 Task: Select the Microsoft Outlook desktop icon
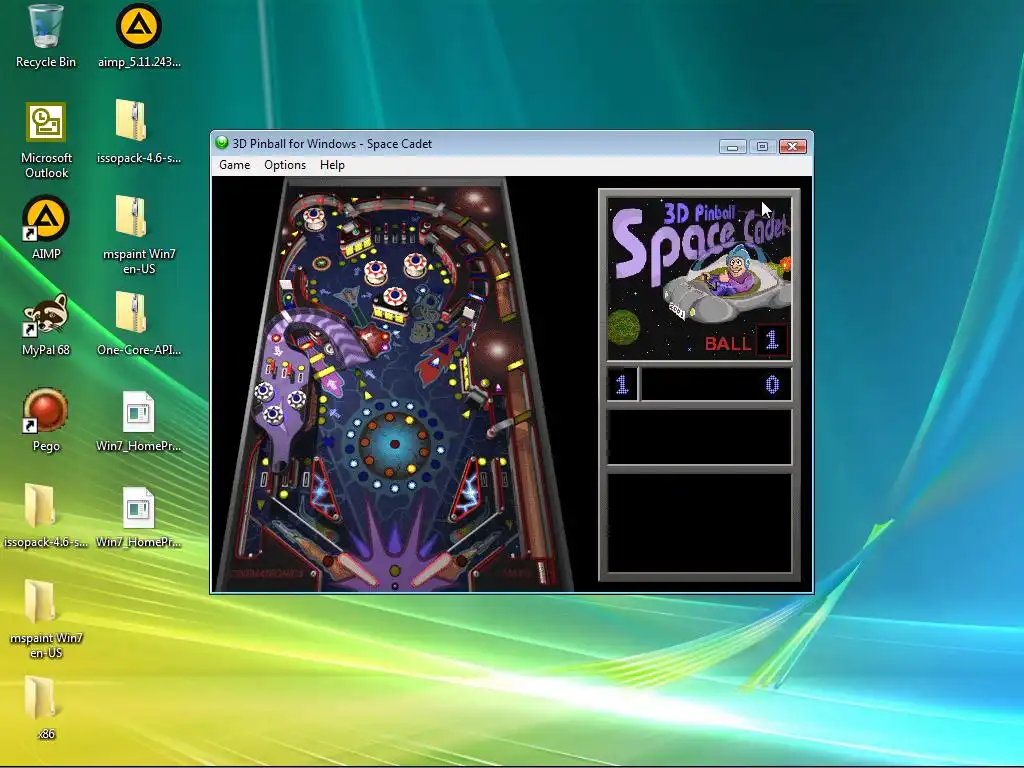point(46,140)
